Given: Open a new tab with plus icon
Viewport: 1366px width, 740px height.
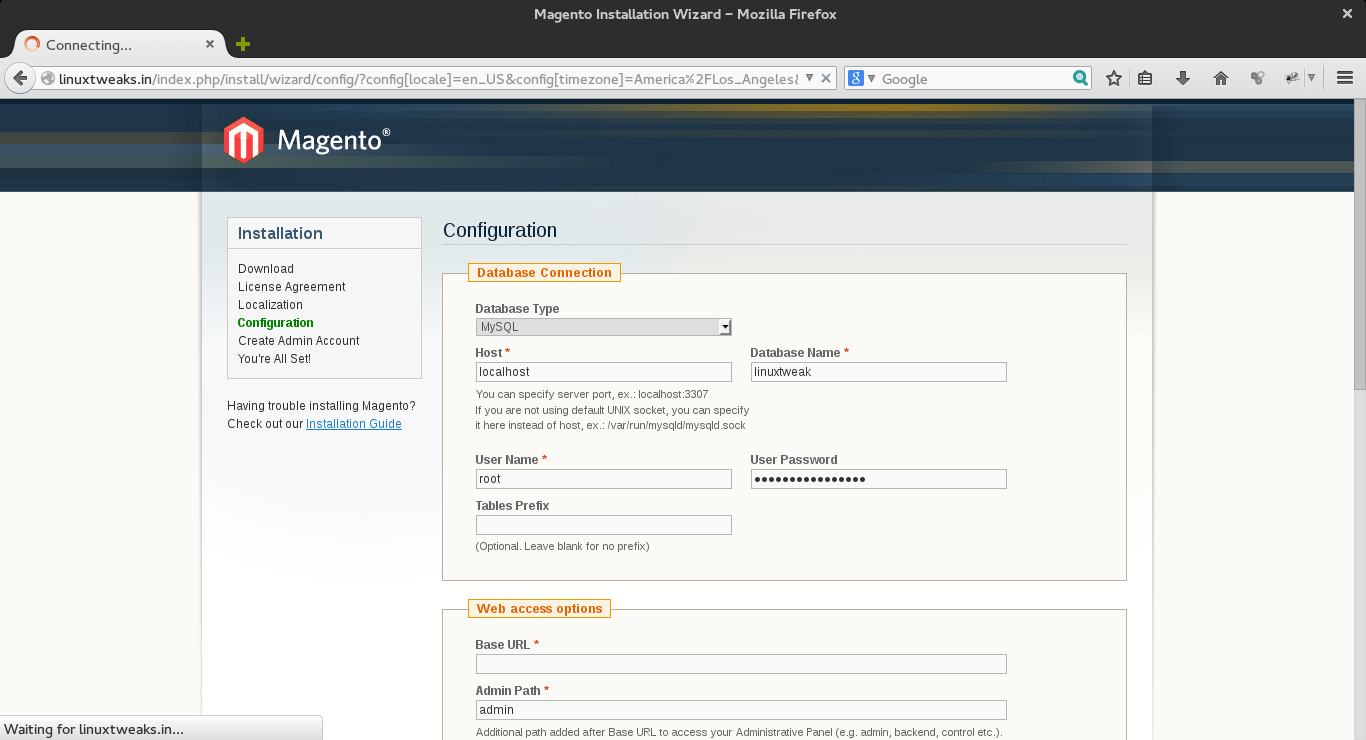Looking at the screenshot, I should tap(243, 44).
